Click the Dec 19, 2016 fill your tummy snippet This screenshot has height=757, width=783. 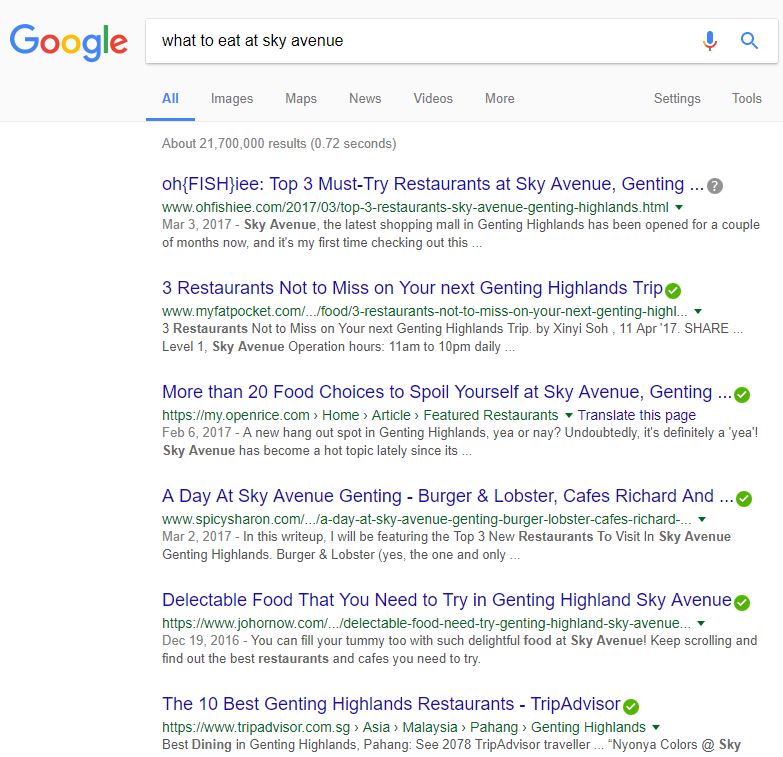(x=459, y=649)
